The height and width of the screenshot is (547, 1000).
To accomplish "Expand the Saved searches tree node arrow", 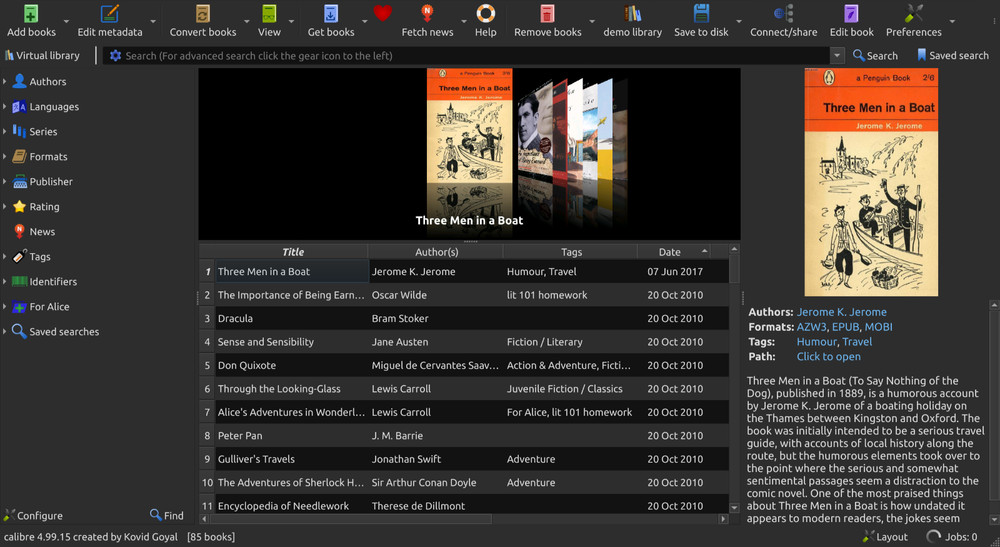I will click(4, 331).
